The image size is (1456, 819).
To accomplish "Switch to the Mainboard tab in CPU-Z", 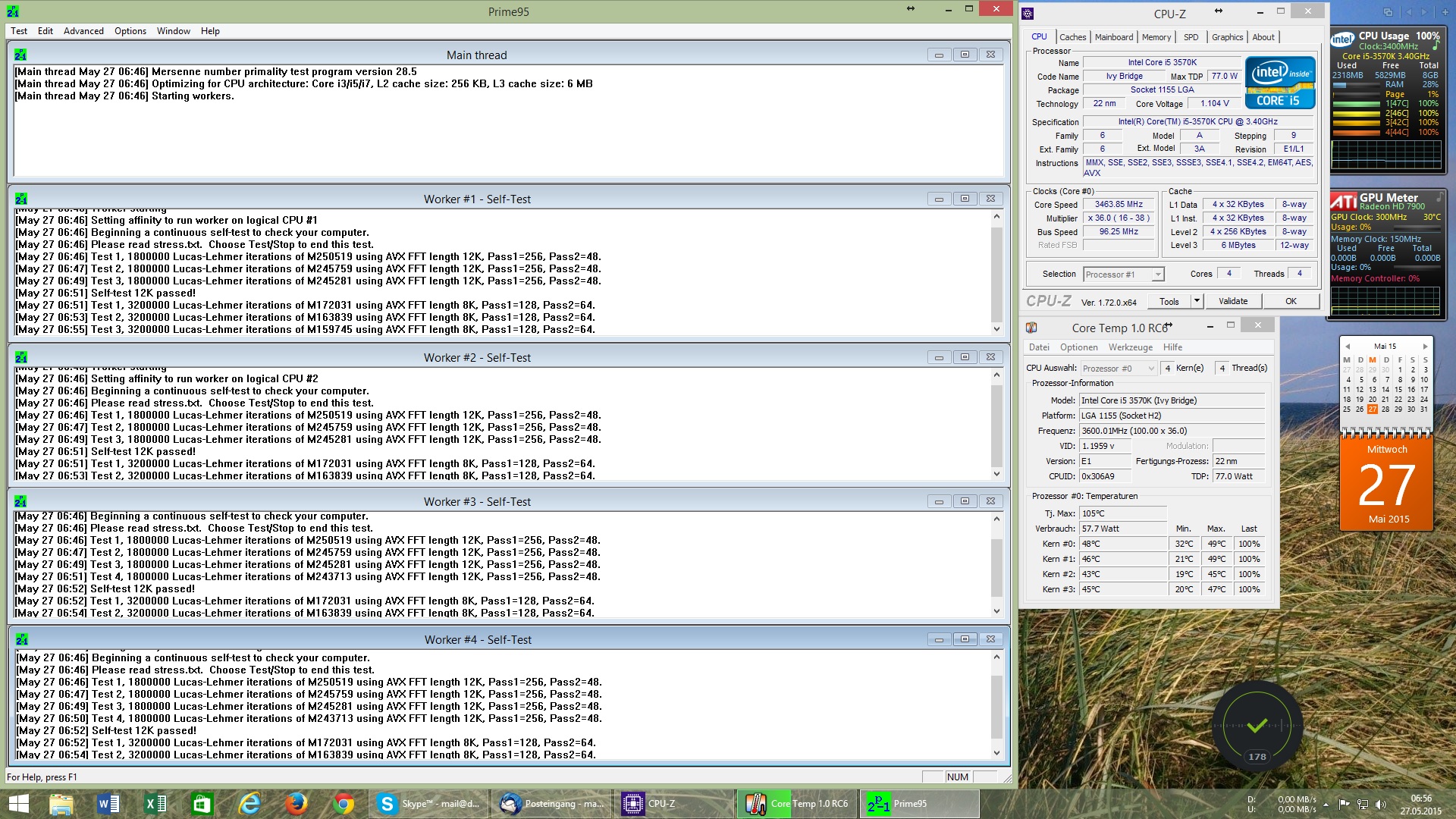I will (1113, 37).
